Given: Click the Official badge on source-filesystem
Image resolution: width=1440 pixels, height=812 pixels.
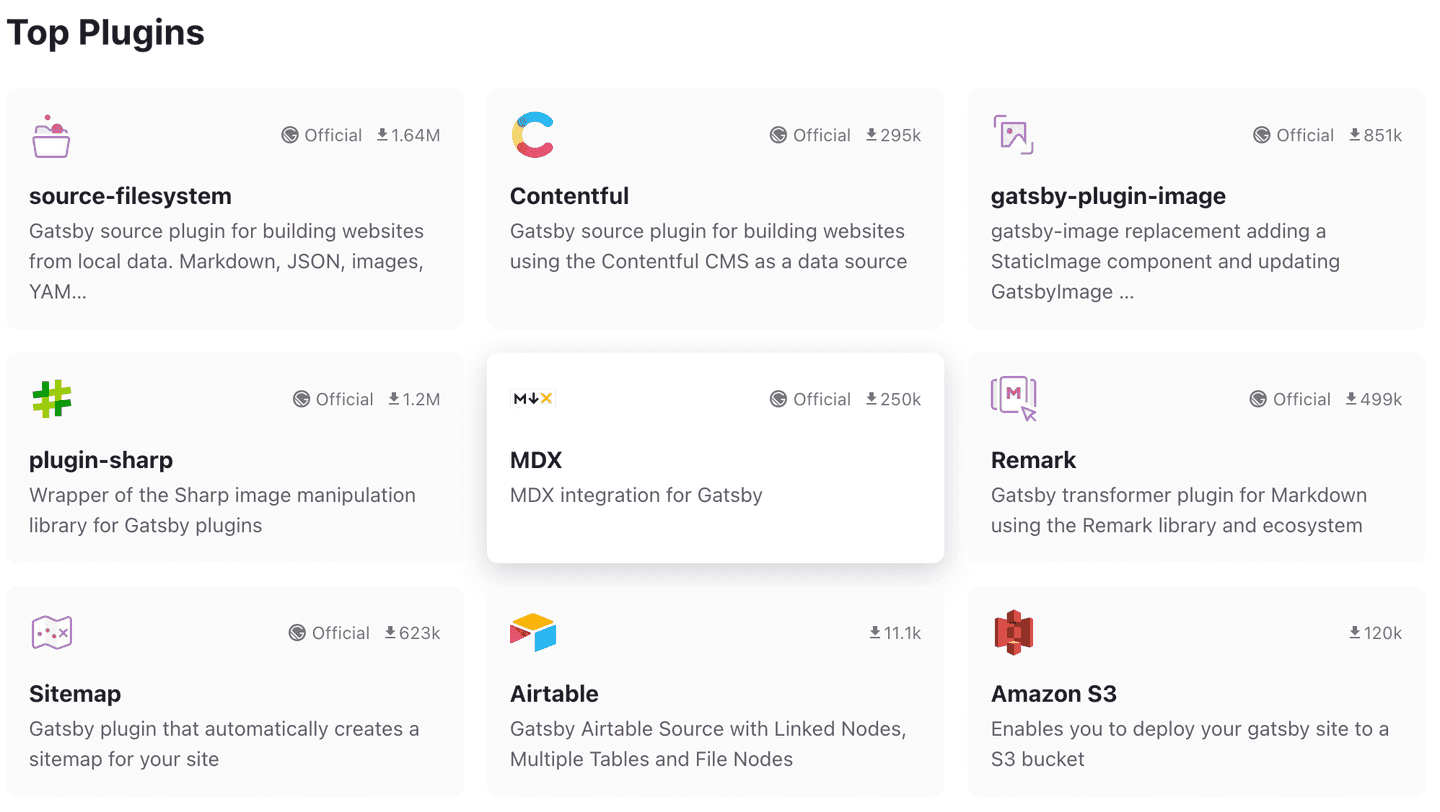Looking at the screenshot, I should click(x=322, y=135).
